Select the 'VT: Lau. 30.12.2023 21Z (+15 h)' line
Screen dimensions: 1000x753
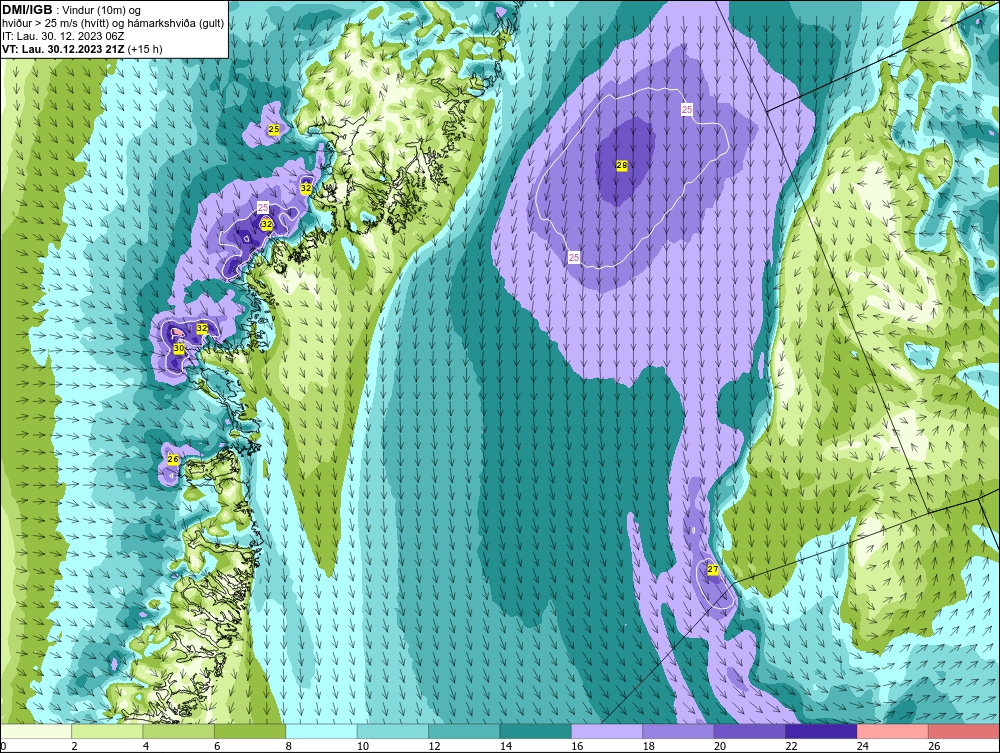[x=82, y=49]
